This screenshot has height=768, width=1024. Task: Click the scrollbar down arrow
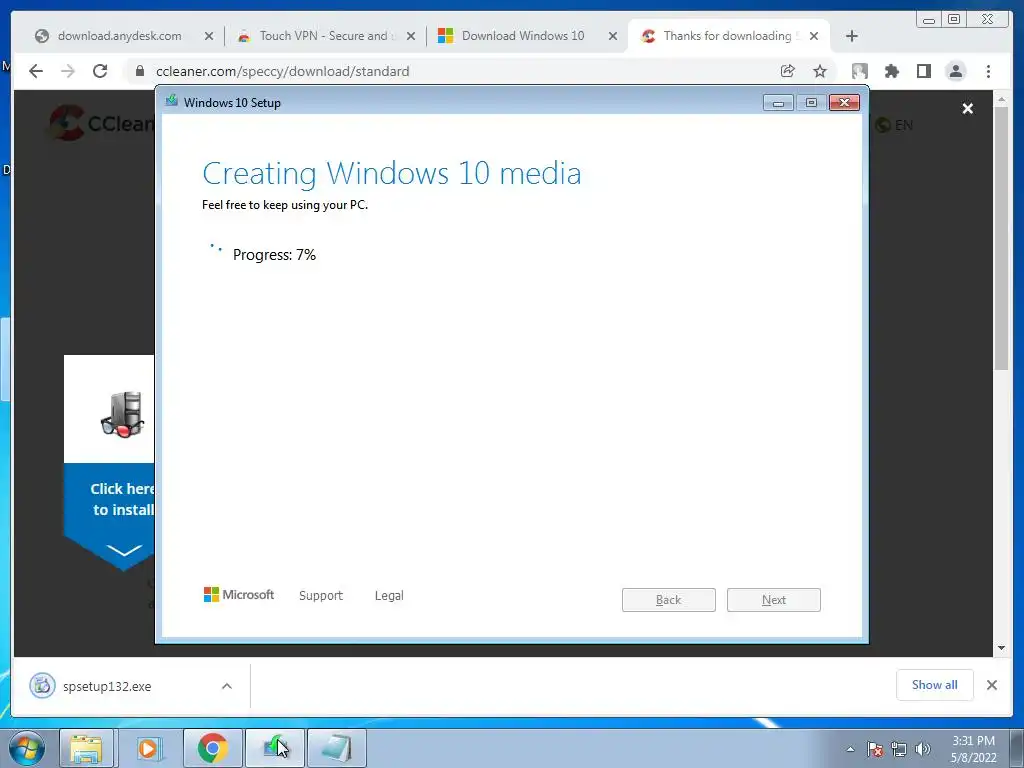tap(1001, 648)
